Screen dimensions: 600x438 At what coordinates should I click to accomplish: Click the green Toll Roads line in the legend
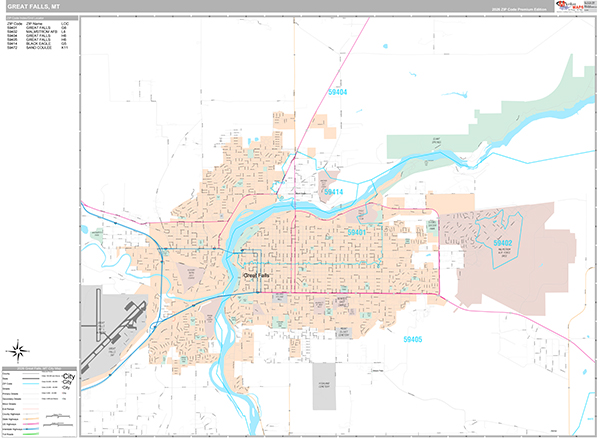[31, 433]
